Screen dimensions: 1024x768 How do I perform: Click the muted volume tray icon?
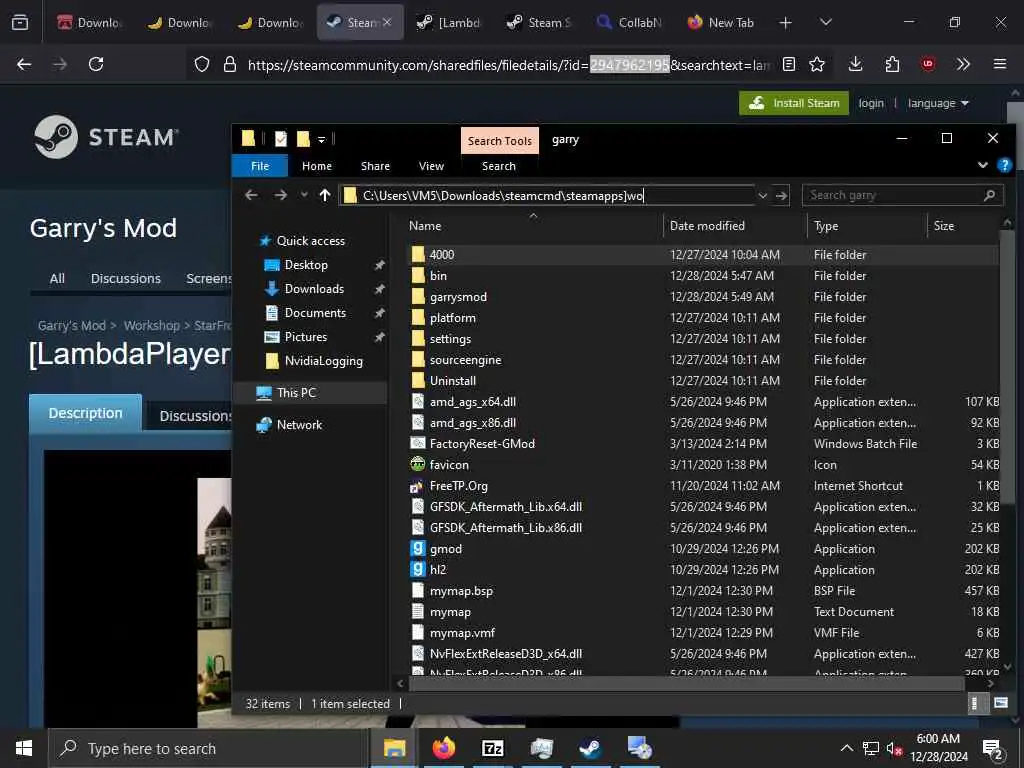[893, 748]
